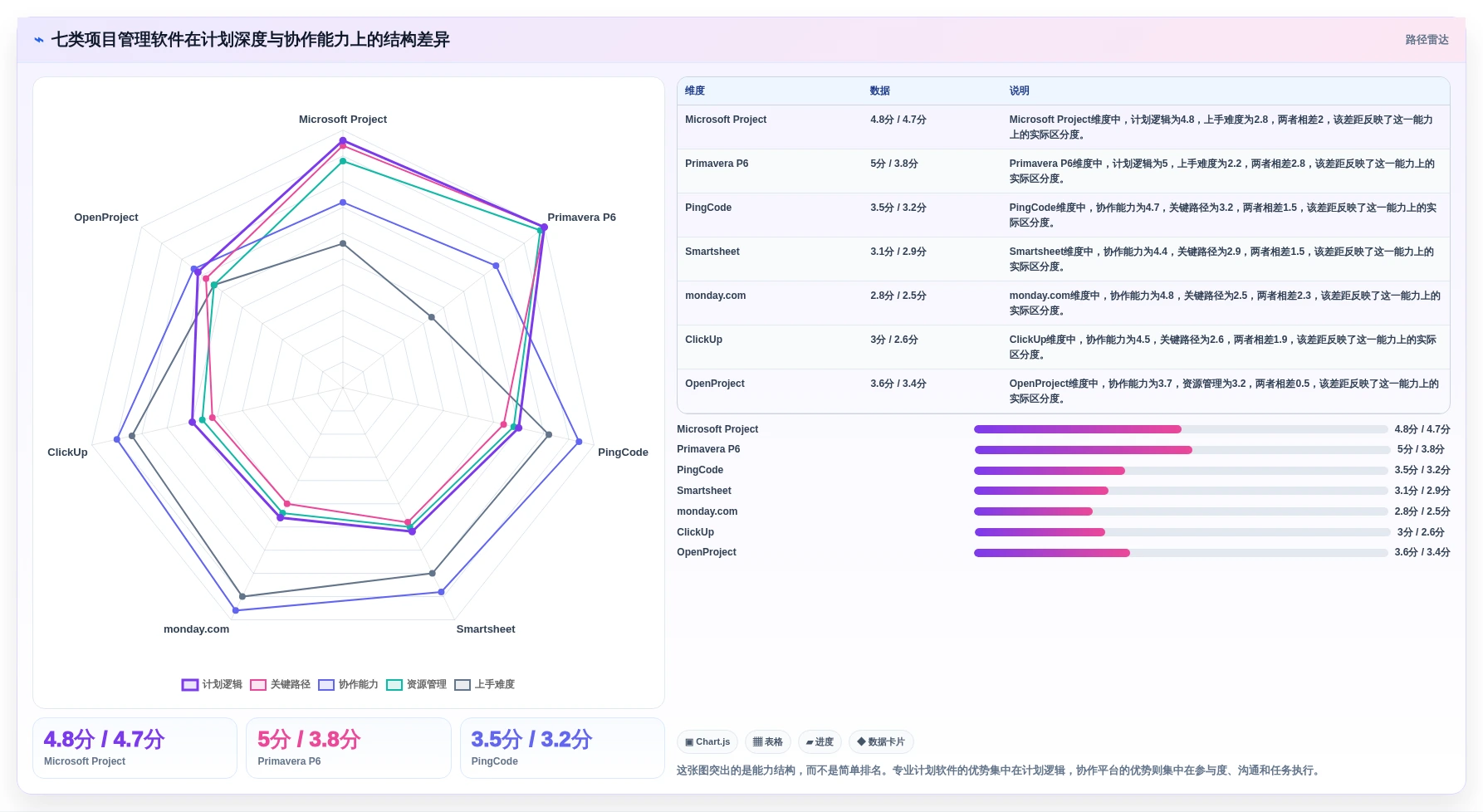Open the Primavera P6 5分 / 3.8分 stat card
The height and width of the screenshot is (812, 1483).
point(349,748)
